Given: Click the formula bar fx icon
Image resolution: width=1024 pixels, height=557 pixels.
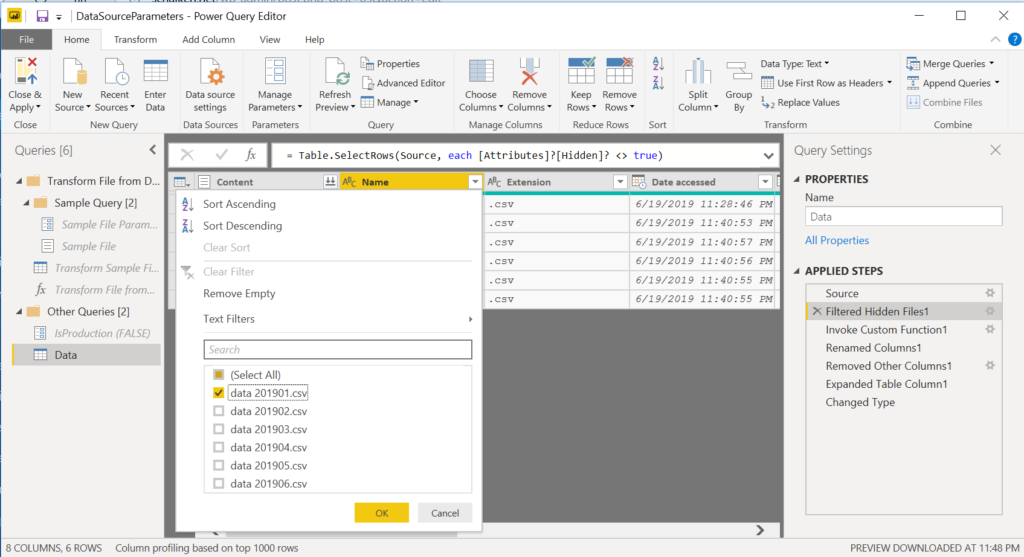Looking at the screenshot, I should pyautogui.click(x=251, y=155).
